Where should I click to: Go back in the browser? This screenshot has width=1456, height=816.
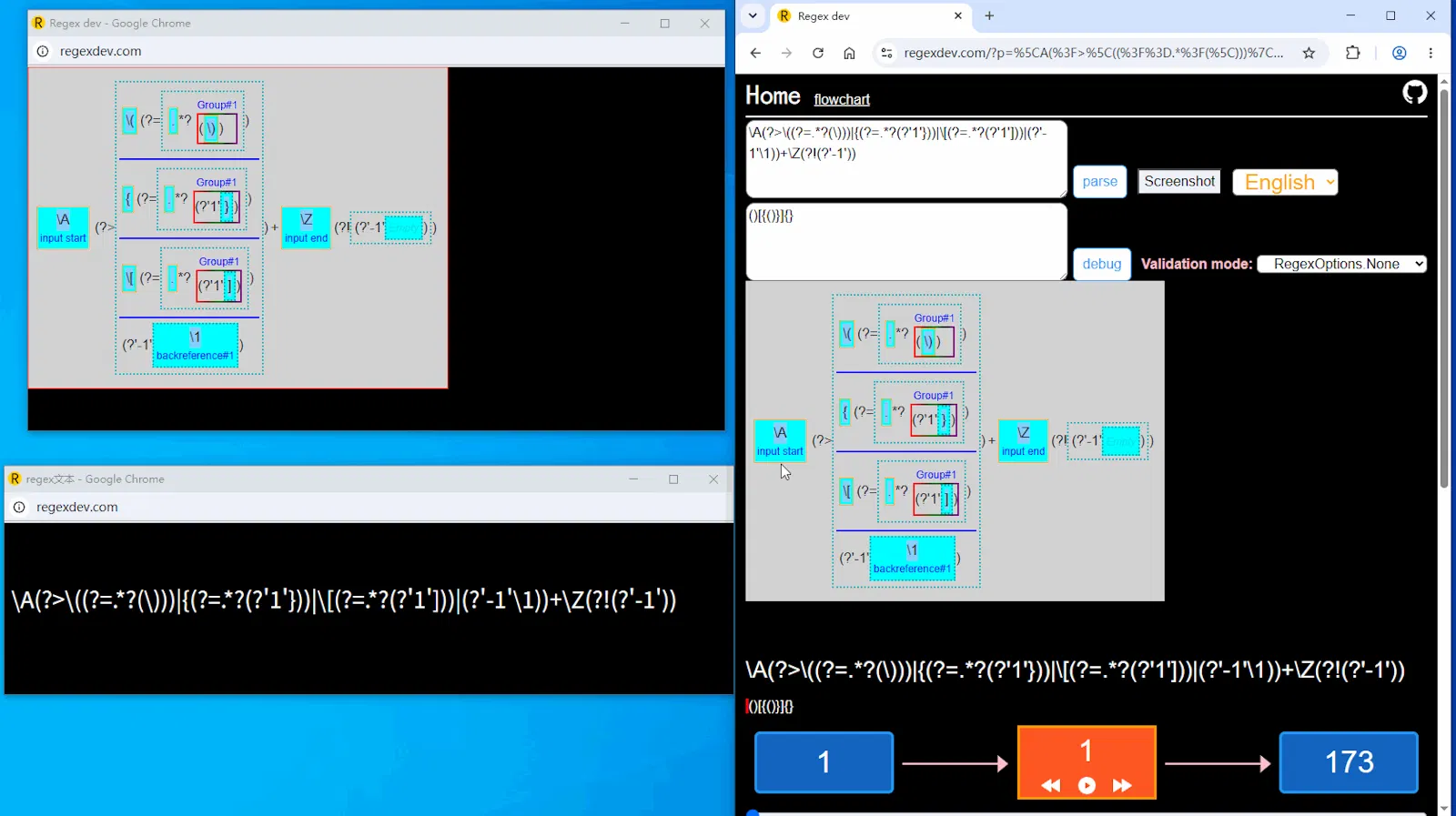(x=755, y=53)
